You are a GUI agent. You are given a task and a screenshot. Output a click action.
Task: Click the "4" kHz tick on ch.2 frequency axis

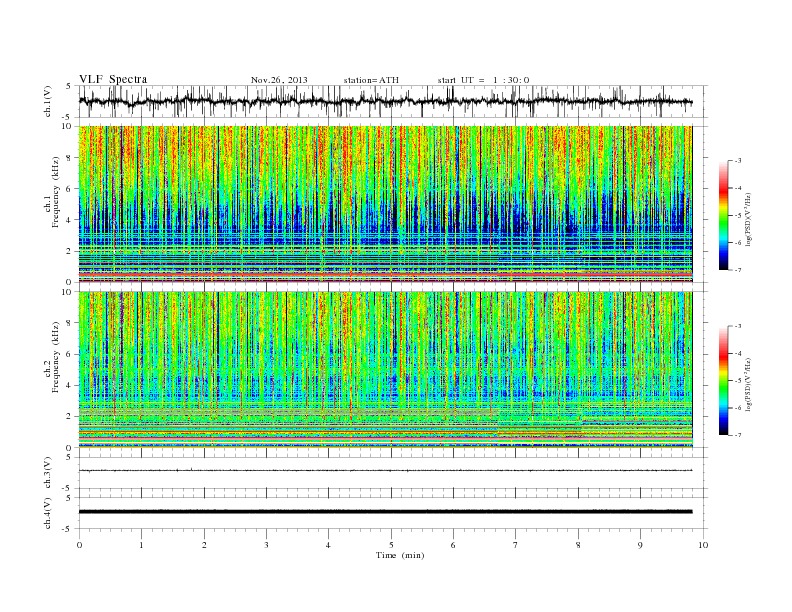70,385
